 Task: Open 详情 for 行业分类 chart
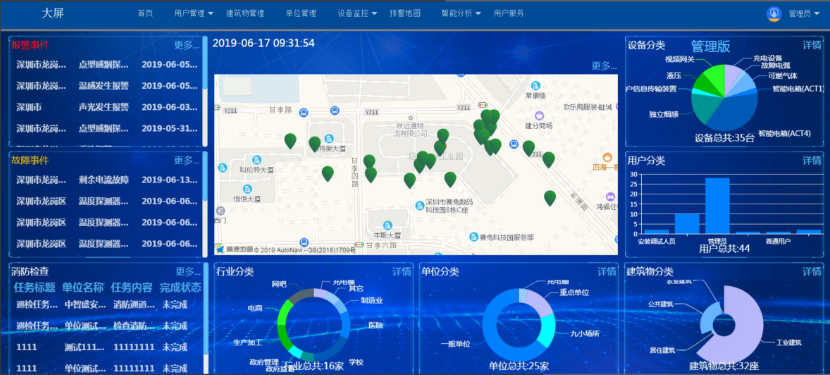coord(401,272)
